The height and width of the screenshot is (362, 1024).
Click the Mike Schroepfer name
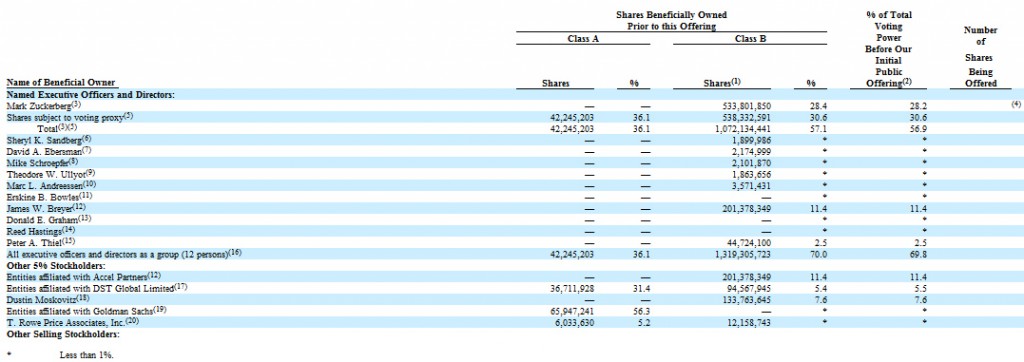pos(42,163)
